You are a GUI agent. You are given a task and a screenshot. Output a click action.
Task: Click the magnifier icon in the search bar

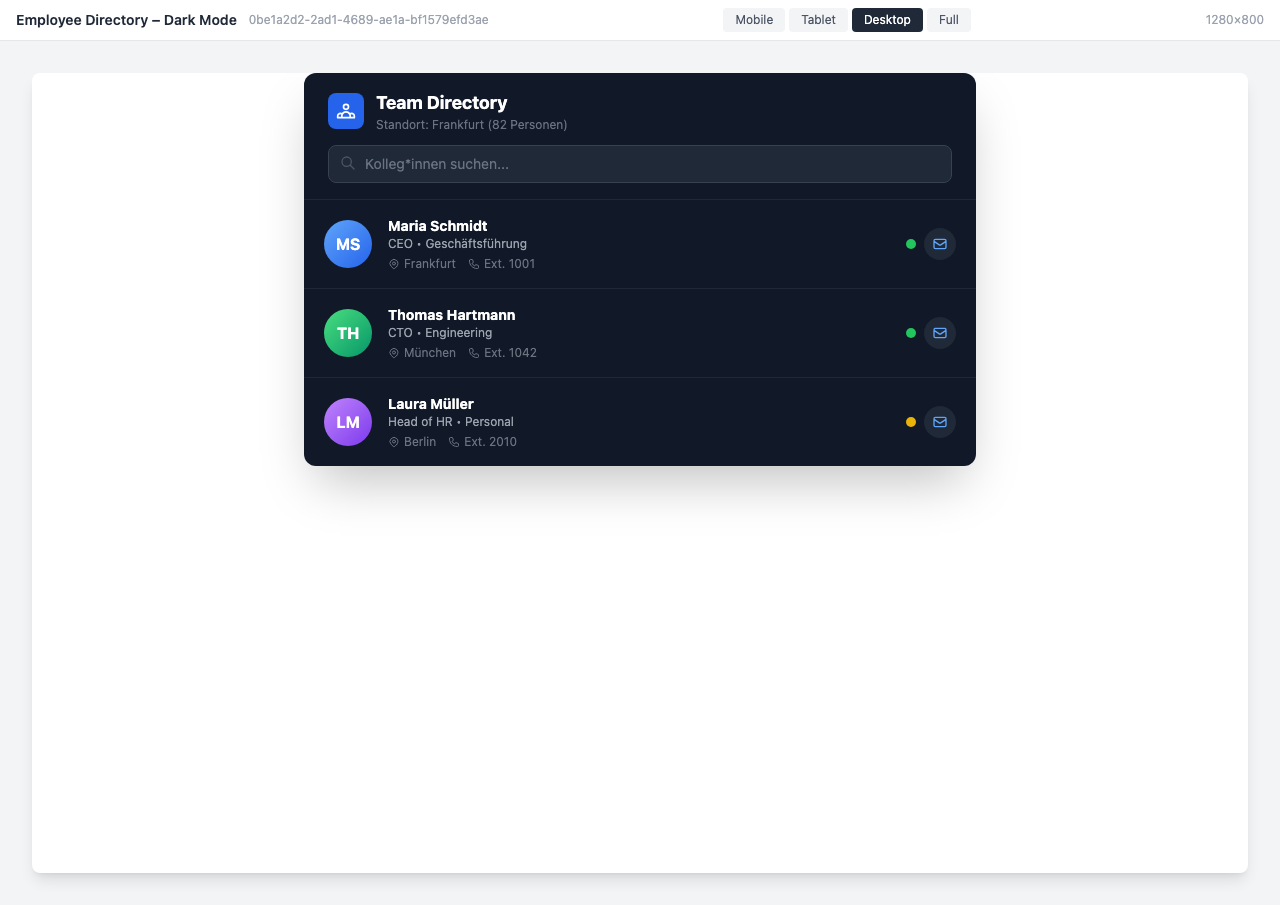[348, 163]
